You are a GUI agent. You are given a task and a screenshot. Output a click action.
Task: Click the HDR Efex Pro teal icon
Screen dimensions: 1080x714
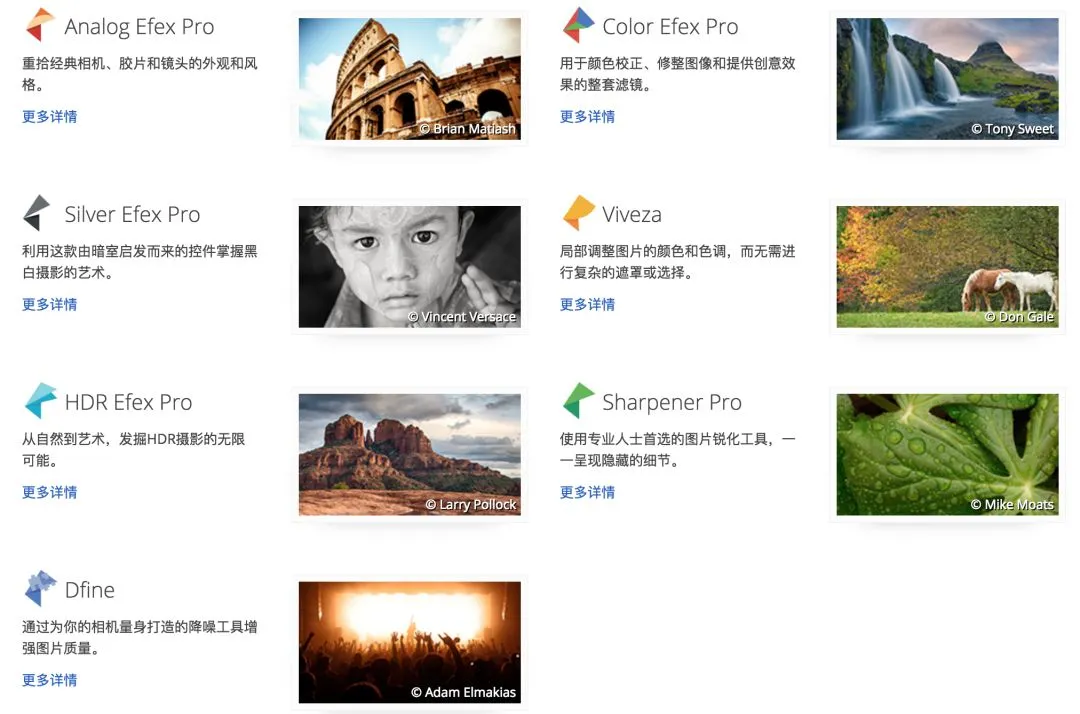[40, 401]
